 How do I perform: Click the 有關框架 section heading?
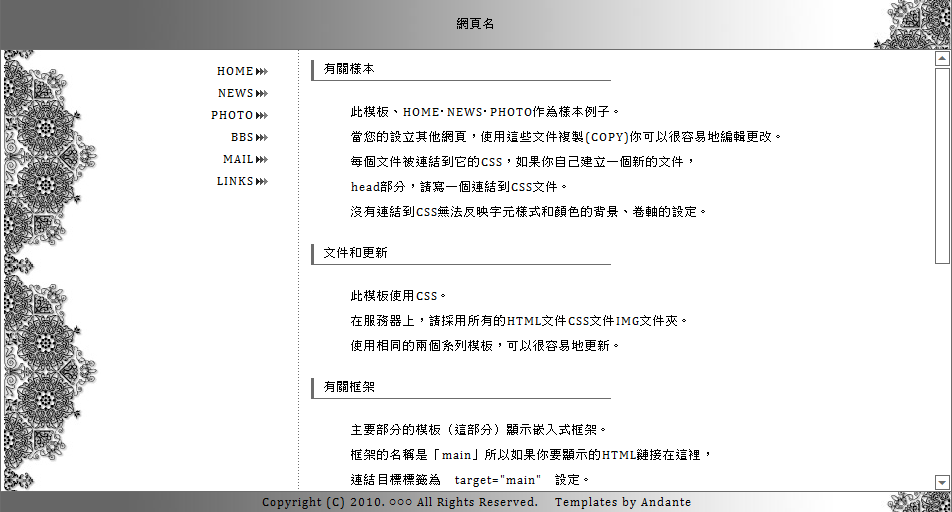click(349, 387)
